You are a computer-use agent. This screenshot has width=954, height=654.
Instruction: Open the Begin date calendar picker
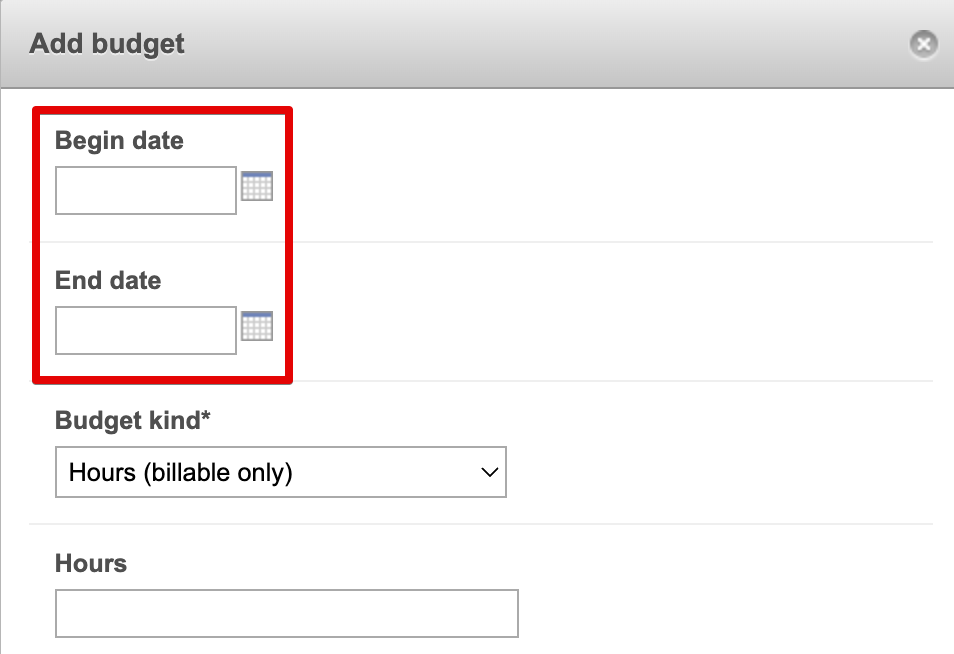[257, 186]
